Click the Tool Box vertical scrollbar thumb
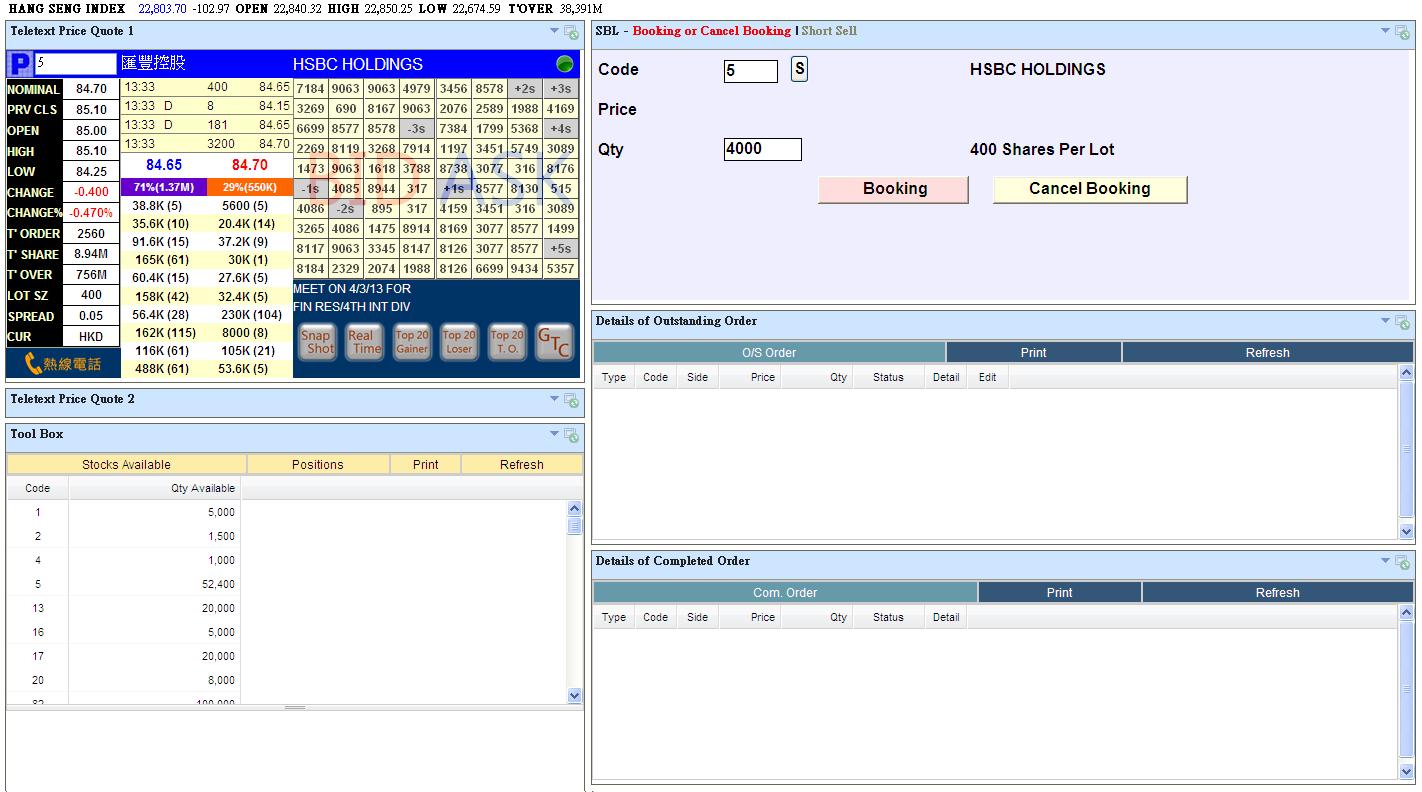Viewport: 1422px width, 792px height. click(x=574, y=525)
